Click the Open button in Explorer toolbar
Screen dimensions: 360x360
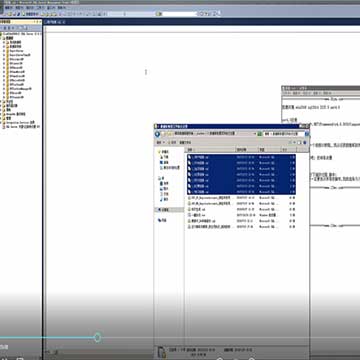click(x=172, y=142)
